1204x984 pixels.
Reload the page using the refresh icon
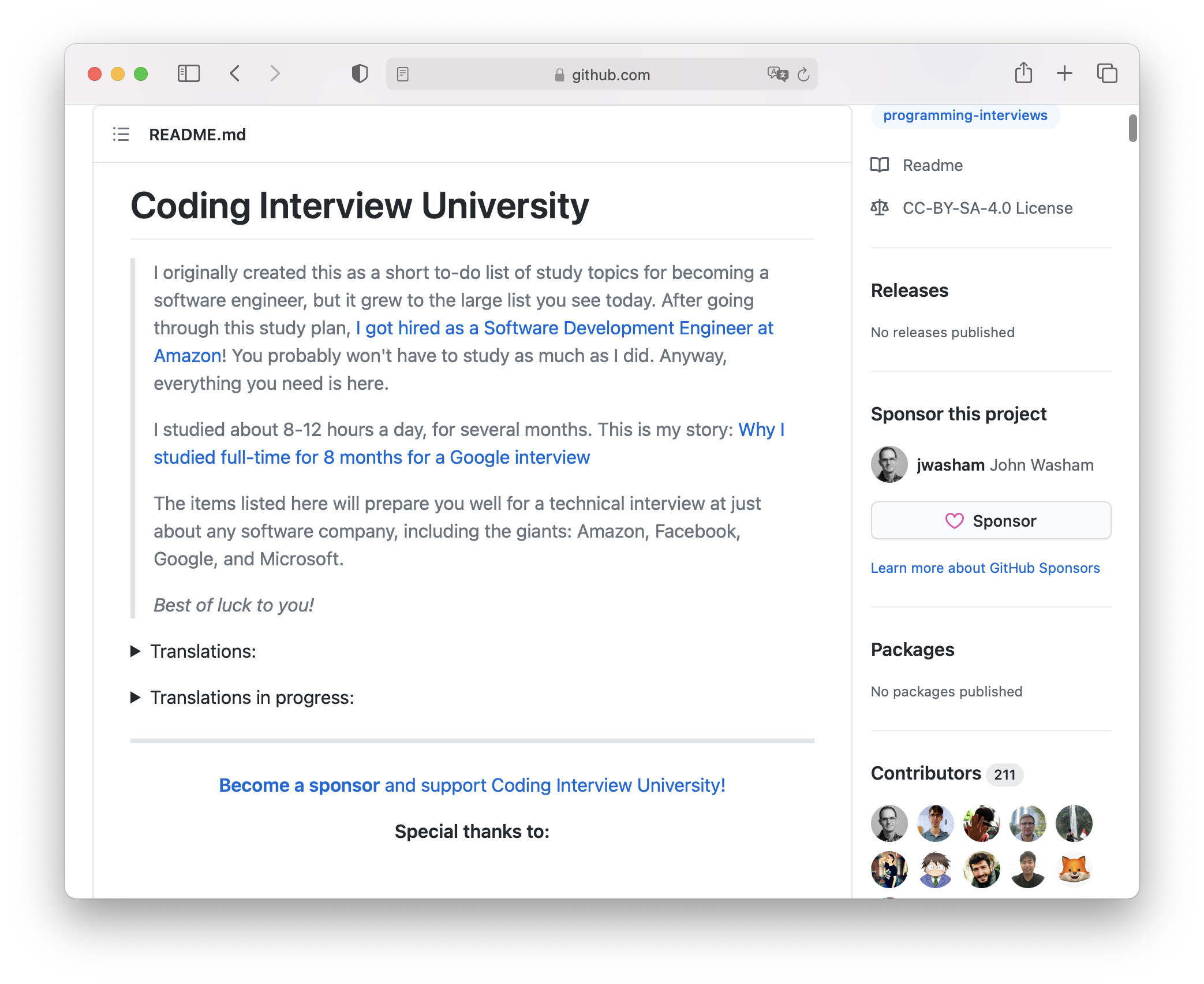pos(803,74)
